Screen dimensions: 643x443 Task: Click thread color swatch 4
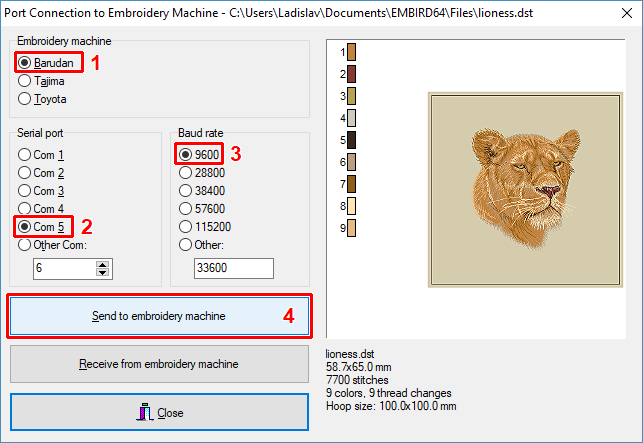click(351, 118)
